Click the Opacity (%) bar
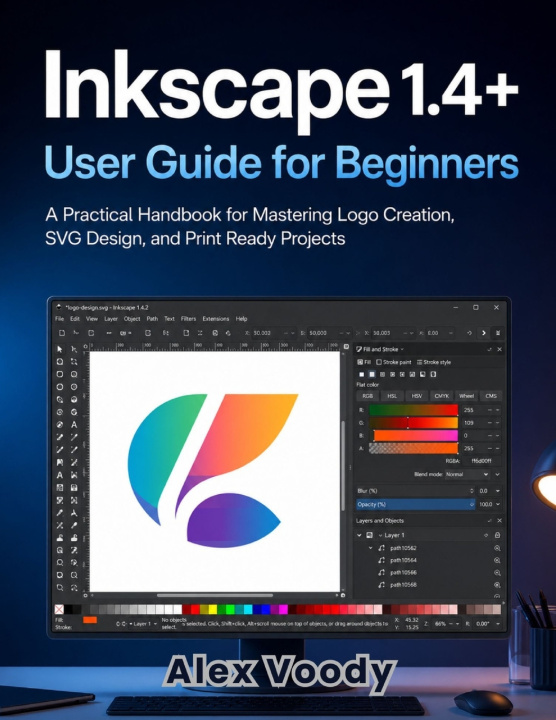The image size is (556, 720). (x=416, y=504)
